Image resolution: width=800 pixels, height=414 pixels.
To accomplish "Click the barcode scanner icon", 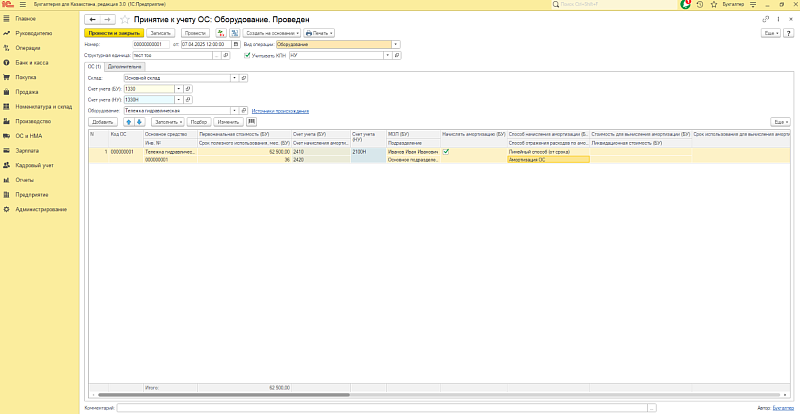I will [x=252, y=121].
